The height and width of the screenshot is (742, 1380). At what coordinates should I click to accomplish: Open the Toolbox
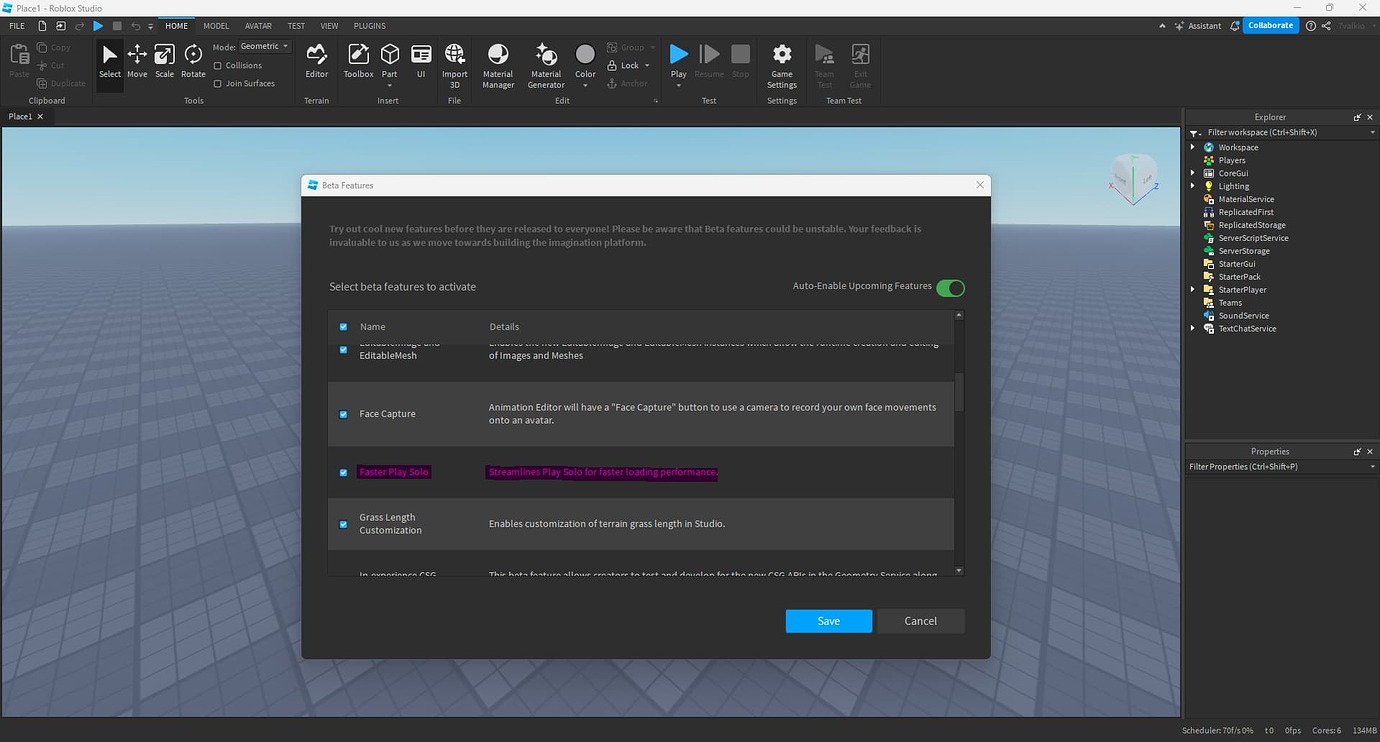click(358, 61)
